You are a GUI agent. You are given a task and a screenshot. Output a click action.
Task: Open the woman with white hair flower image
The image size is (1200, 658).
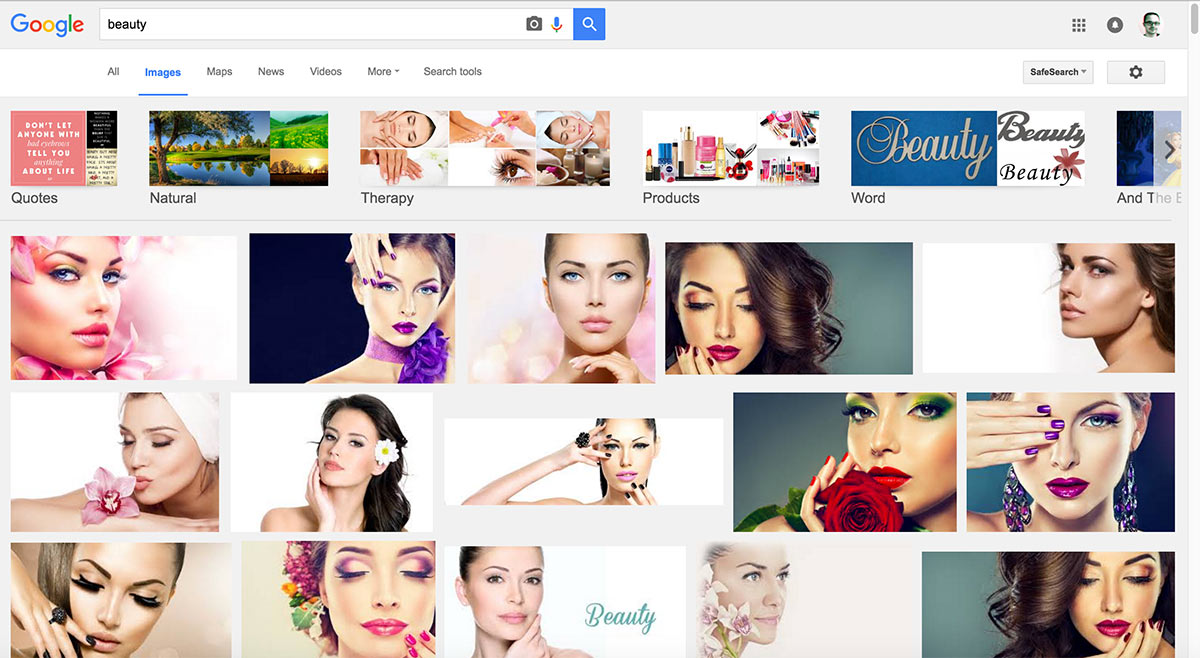click(332, 462)
